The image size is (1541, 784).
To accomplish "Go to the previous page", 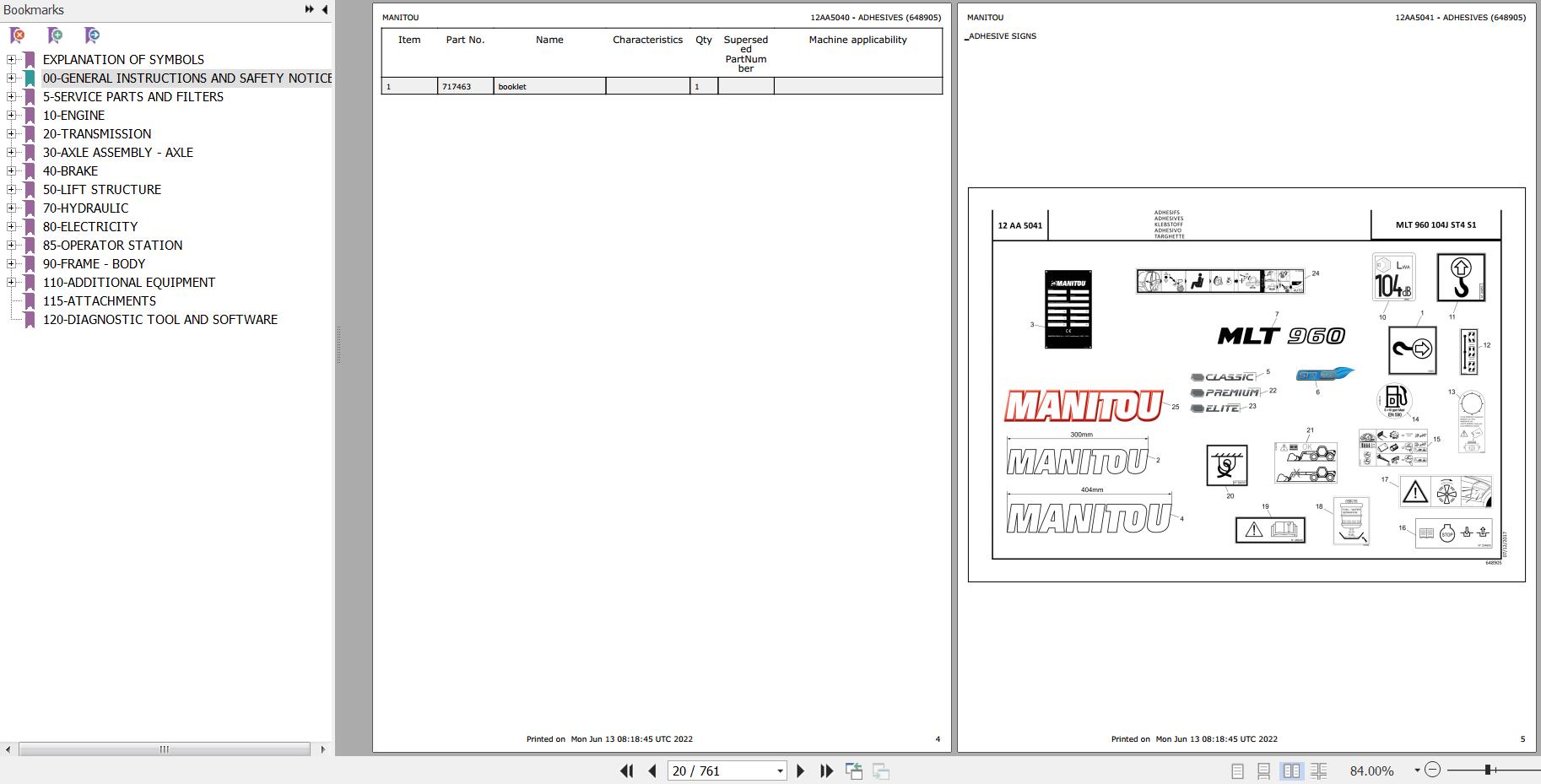I will 652,770.
